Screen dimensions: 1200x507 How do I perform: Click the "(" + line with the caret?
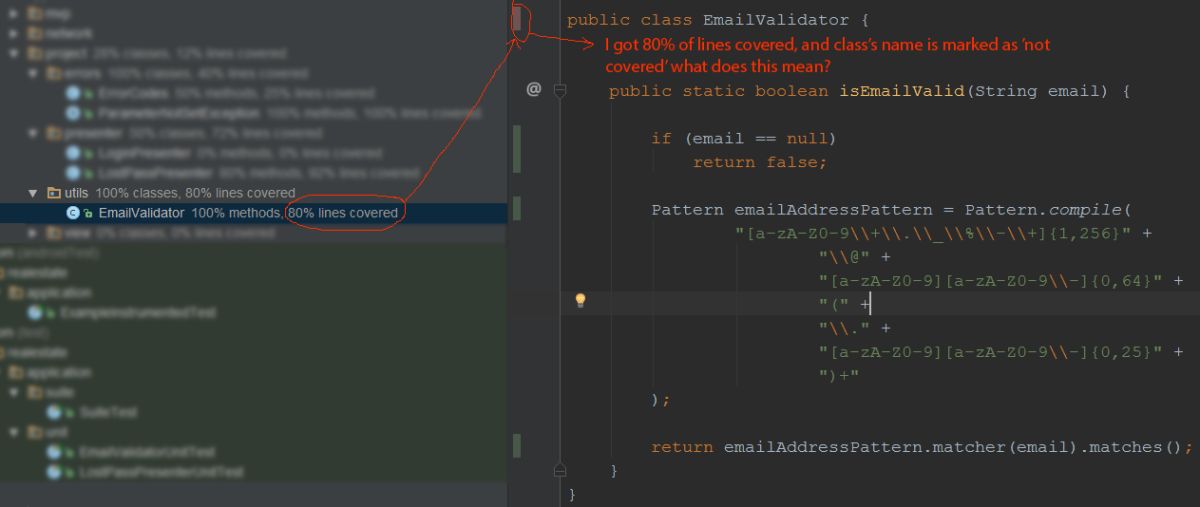pyautogui.click(x=845, y=305)
